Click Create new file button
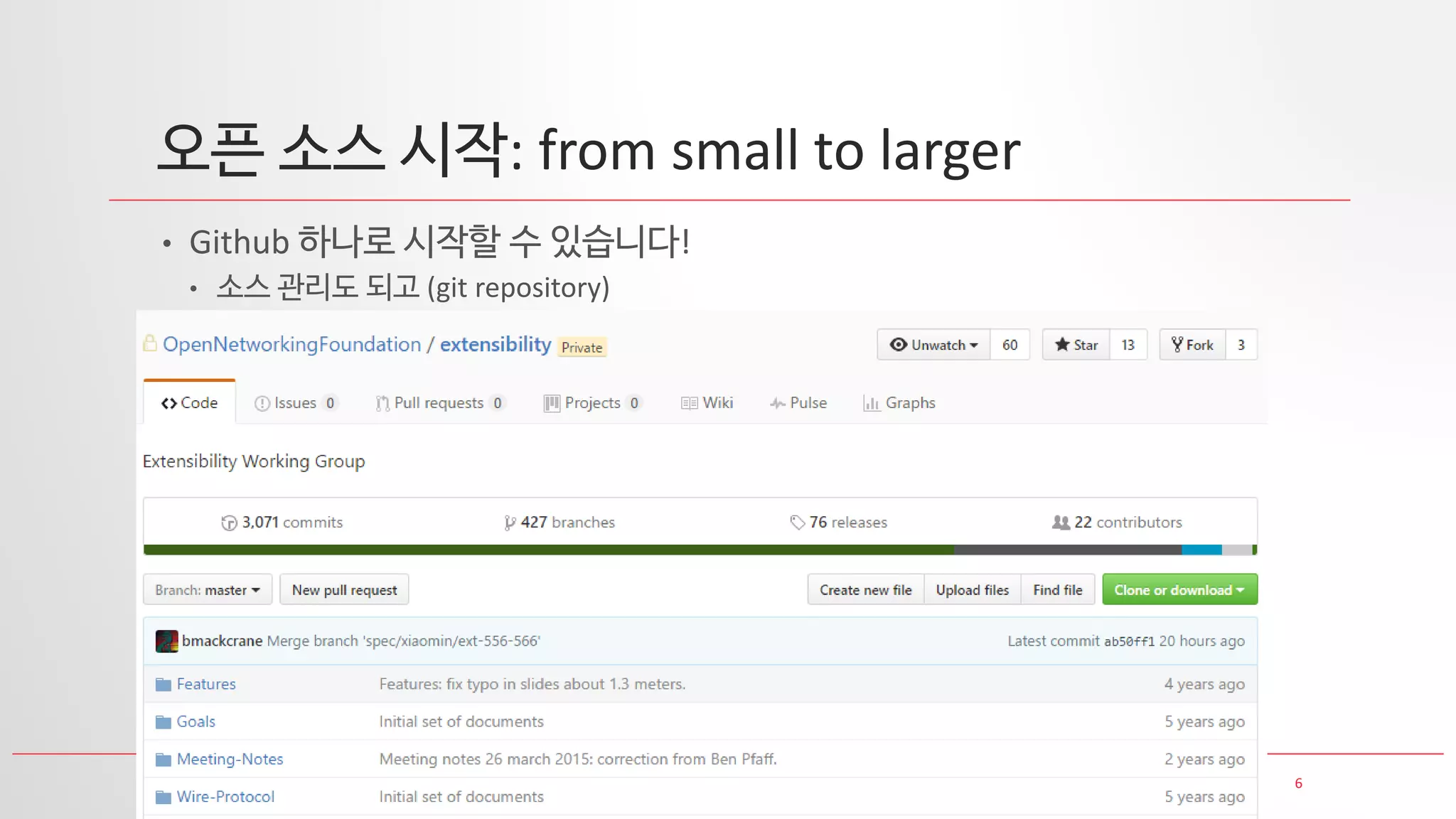Viewport: 1456px width, 819px height. coord(865,590)
